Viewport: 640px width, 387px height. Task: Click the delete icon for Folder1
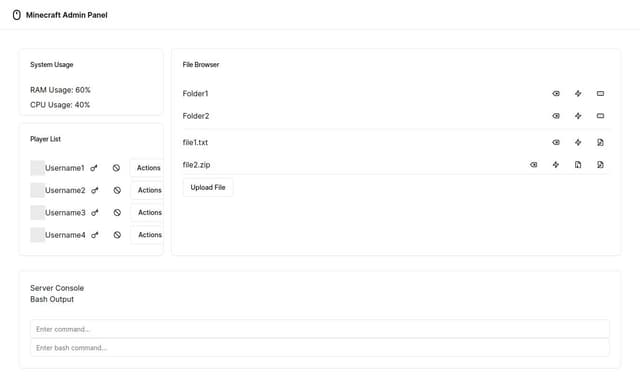tap(556, 93)
